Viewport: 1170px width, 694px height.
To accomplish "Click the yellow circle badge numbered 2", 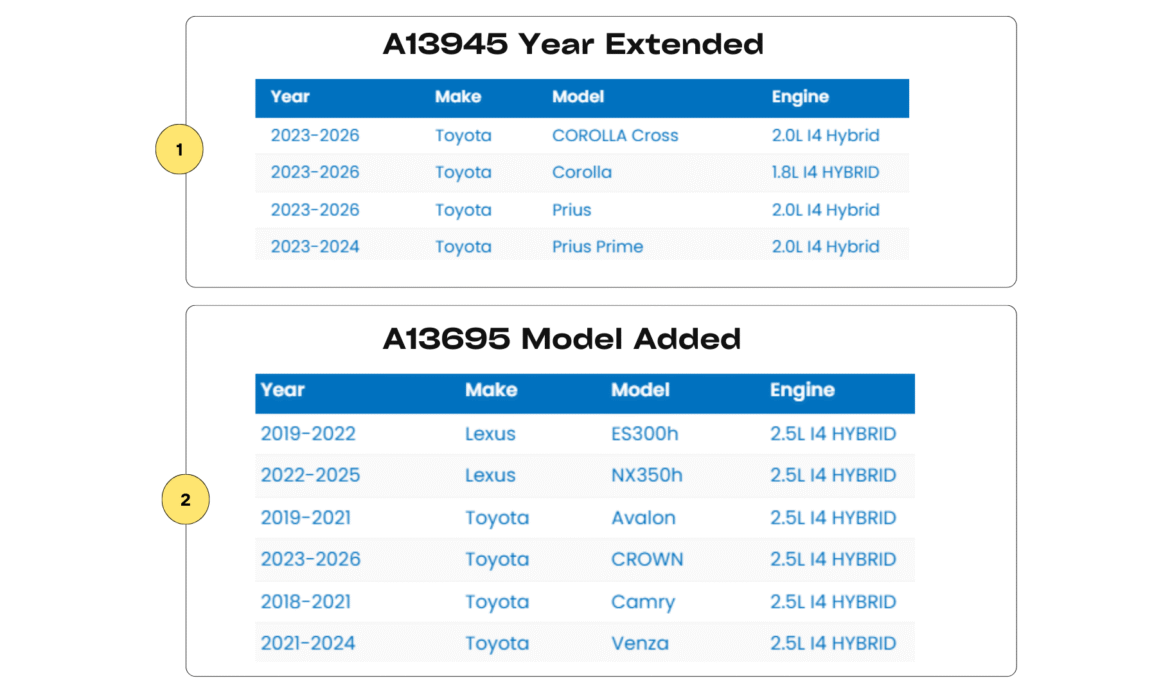I will click(185, 499).
